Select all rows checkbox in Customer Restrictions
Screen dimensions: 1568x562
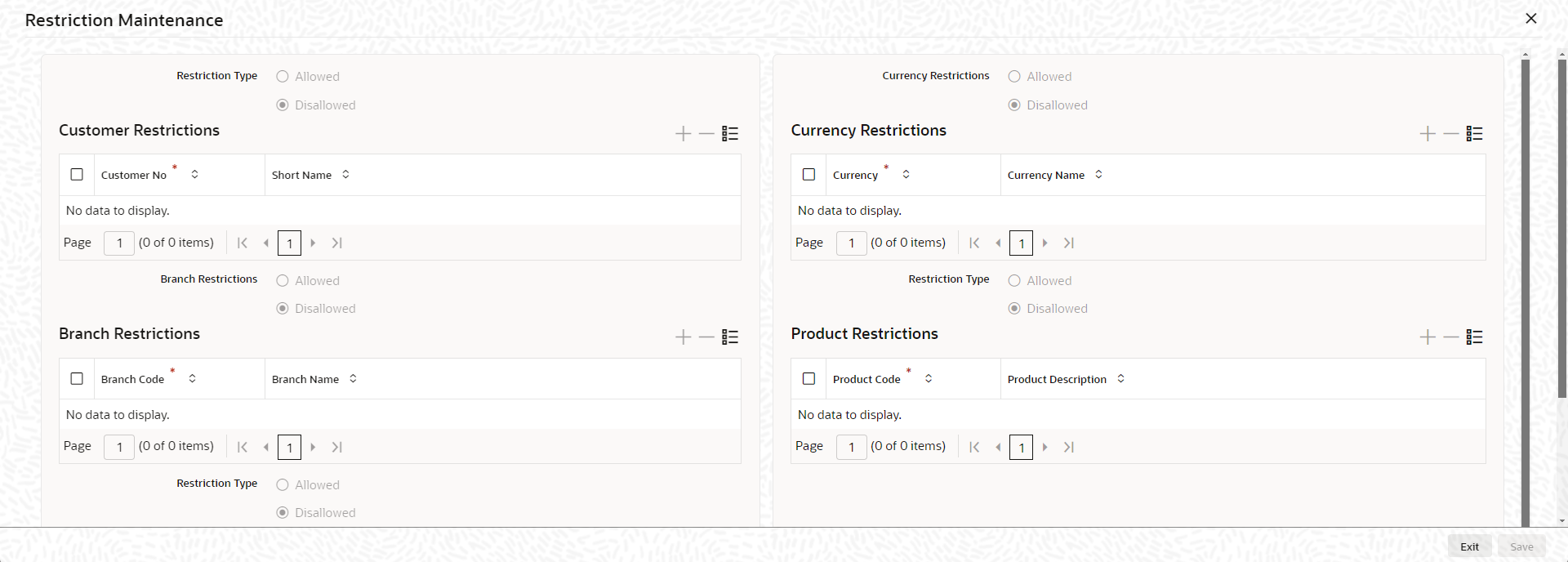[77, 175]
